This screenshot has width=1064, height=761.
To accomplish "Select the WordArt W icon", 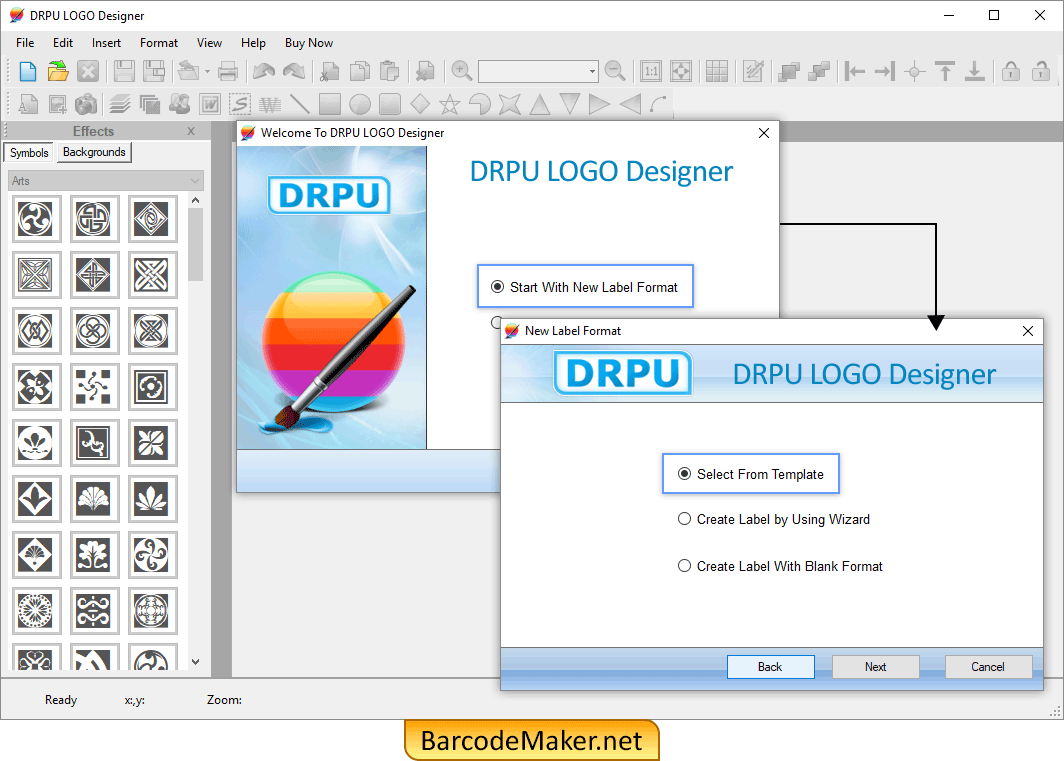I will pos(210,104).
